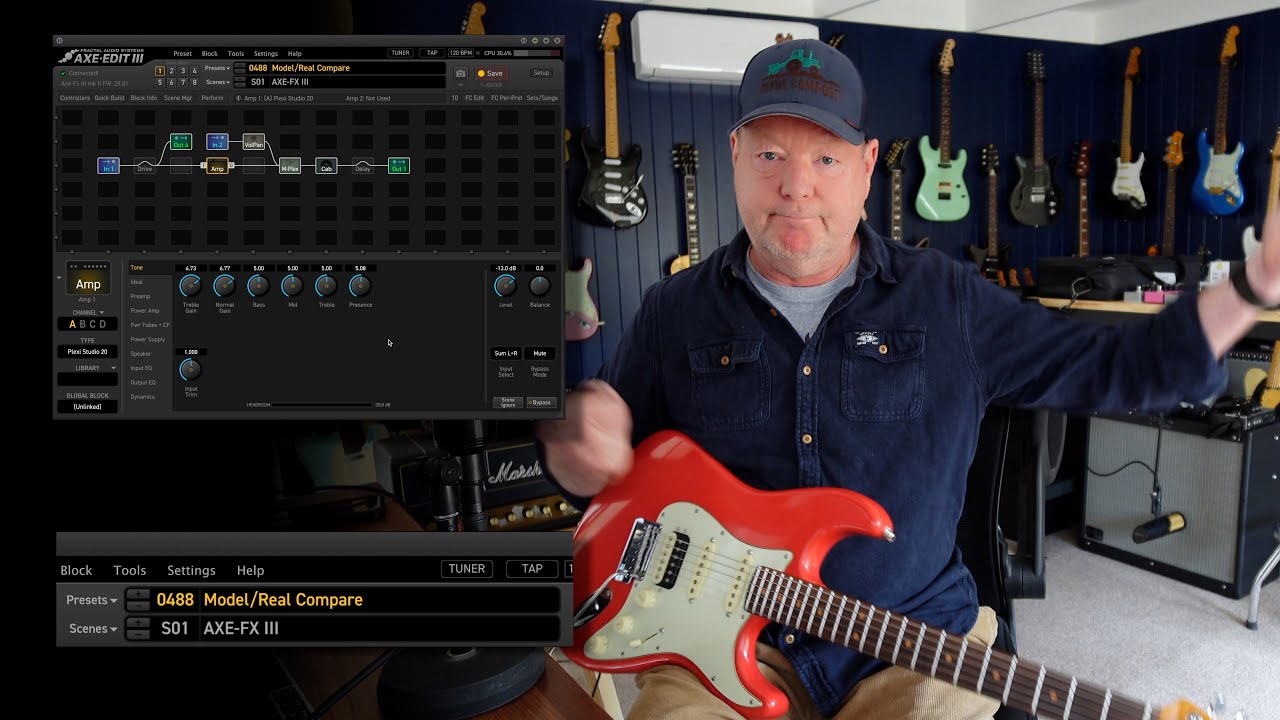Open the Scenes dropdown in the small Axe-Edit window
Viewport: 1280px width, 720px height.
219,82
